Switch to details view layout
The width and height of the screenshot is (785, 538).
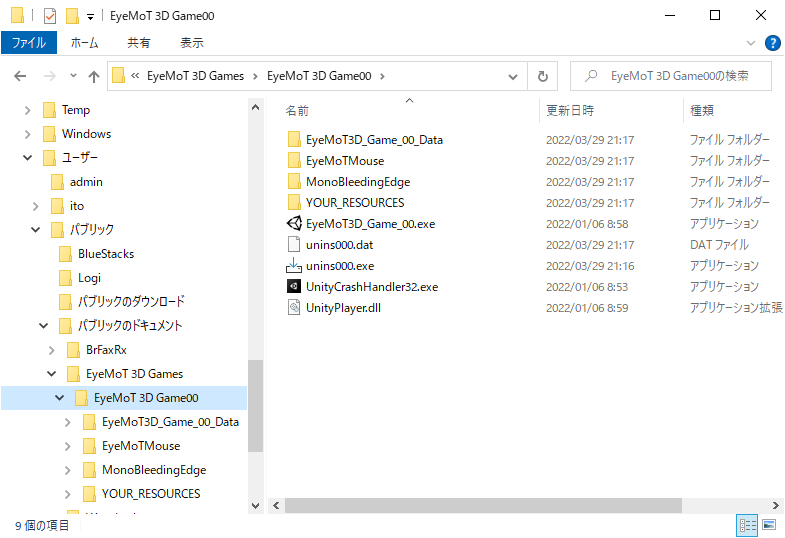(748, 525)
